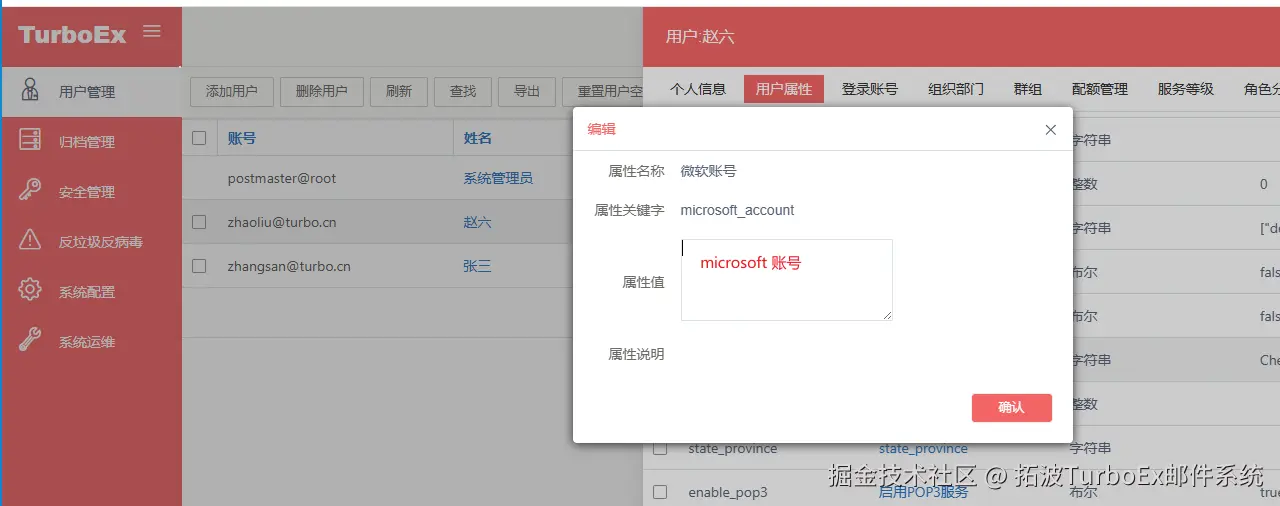Click the 系统管理员 name link

498,178
